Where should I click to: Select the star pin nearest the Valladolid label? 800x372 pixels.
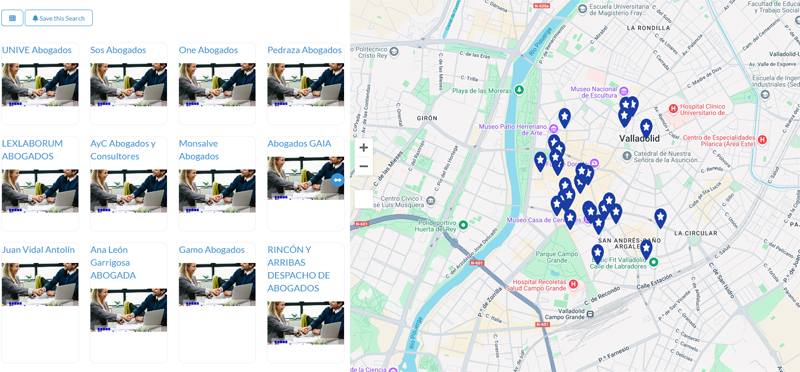pos(646,128)
